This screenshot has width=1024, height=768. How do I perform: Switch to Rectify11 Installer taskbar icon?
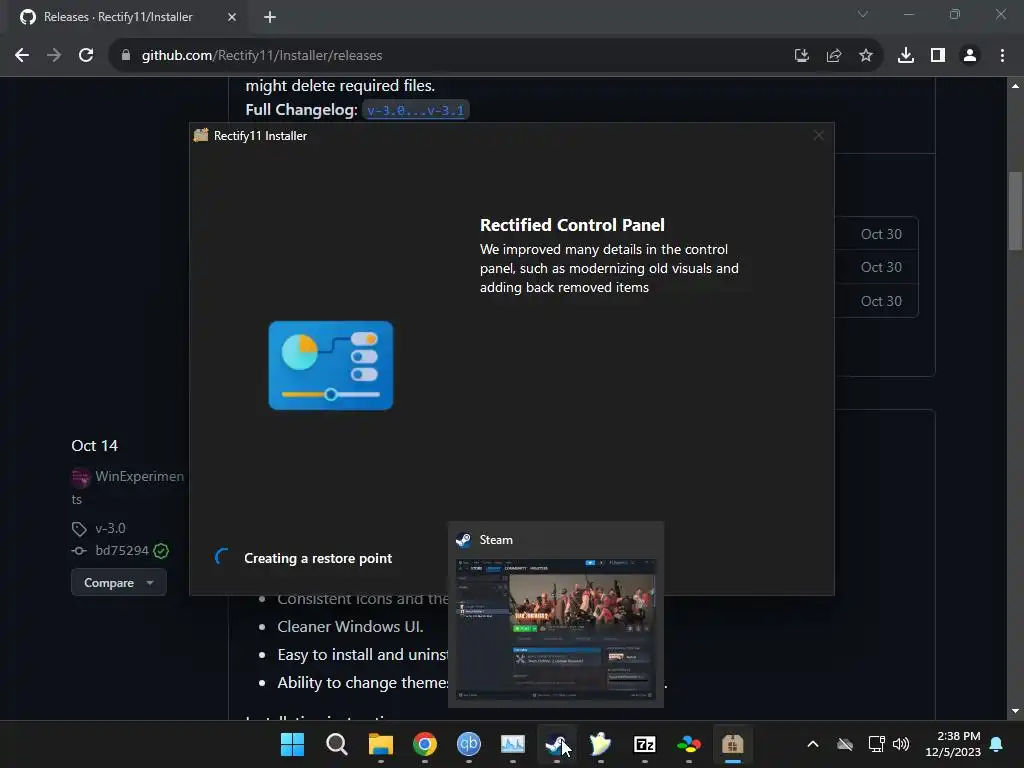732,744
